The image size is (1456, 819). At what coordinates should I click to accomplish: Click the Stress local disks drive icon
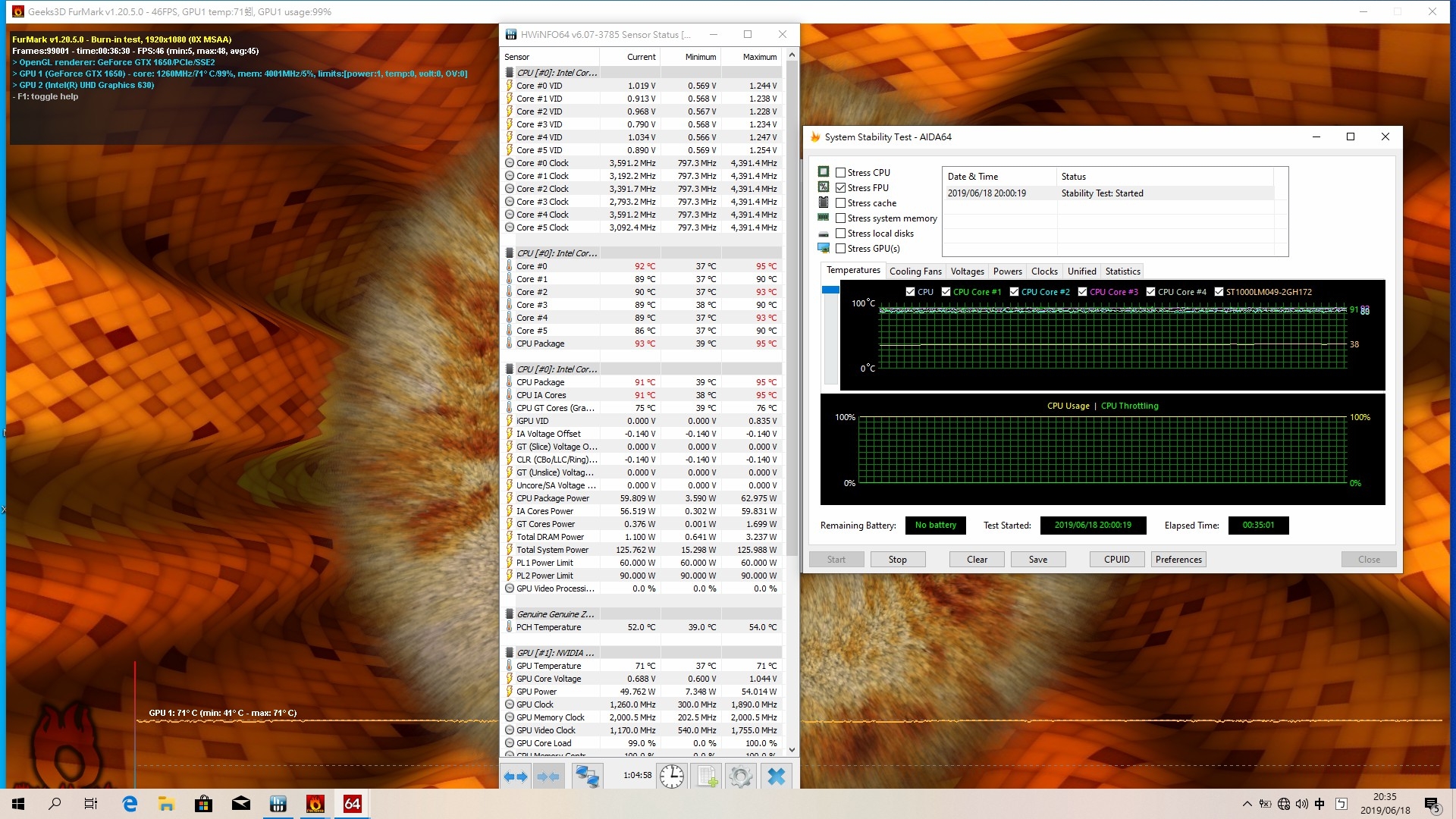pos(824,234)
